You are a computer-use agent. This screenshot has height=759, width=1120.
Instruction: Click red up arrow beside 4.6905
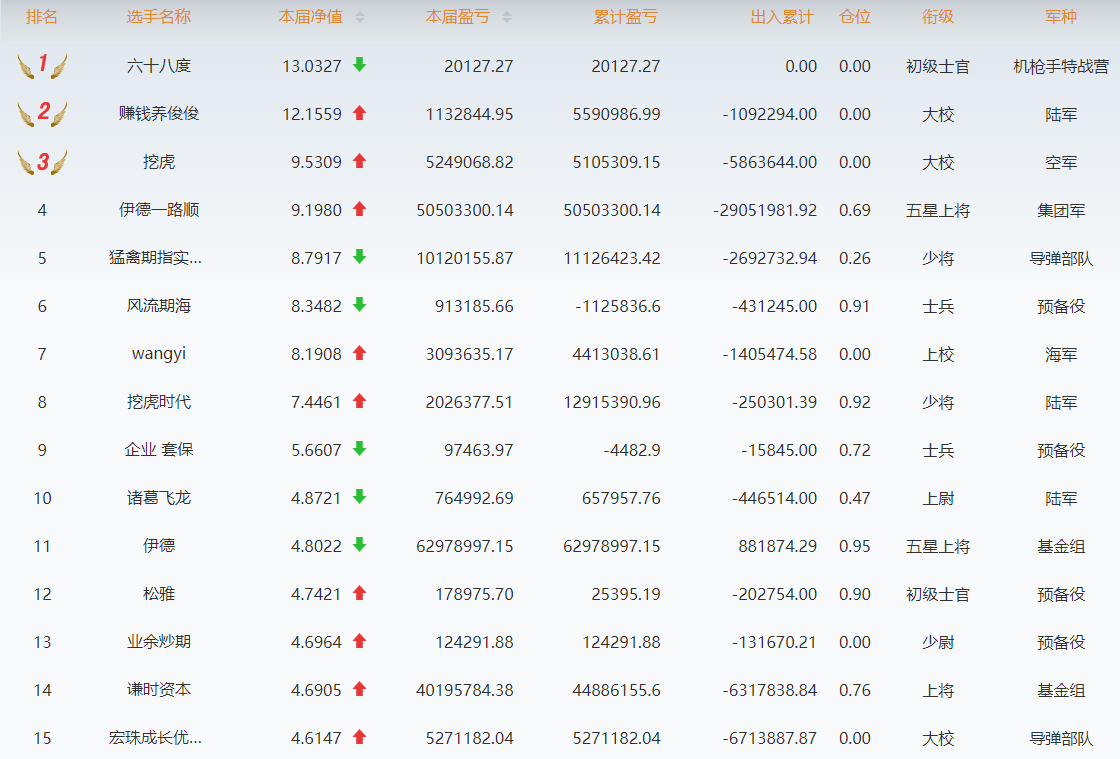tap(359, 689)
